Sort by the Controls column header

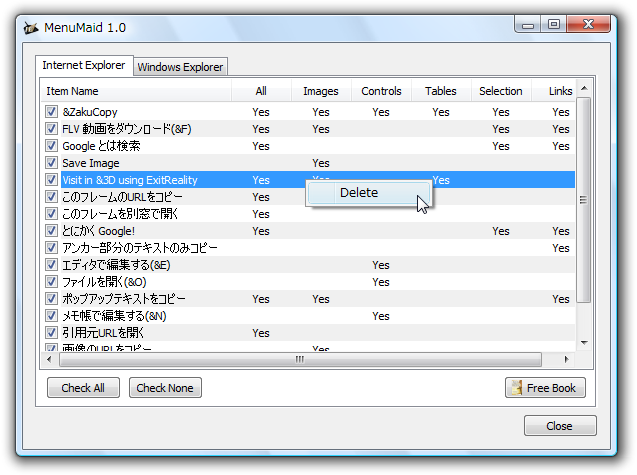point(381,91)
